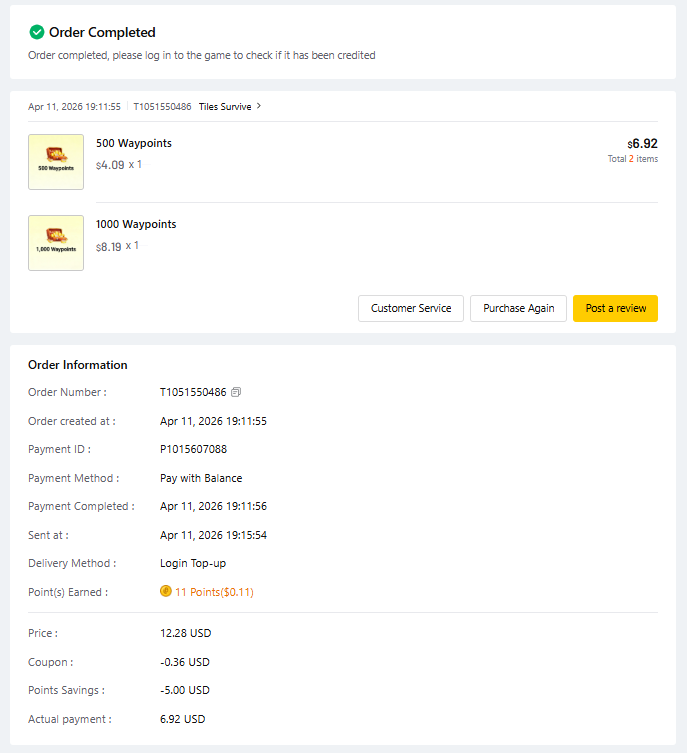Click the 11 Points($0.11) earned text
Viewport: 687px width, 753px height.
pyautogui.click(x=214, y=592)
